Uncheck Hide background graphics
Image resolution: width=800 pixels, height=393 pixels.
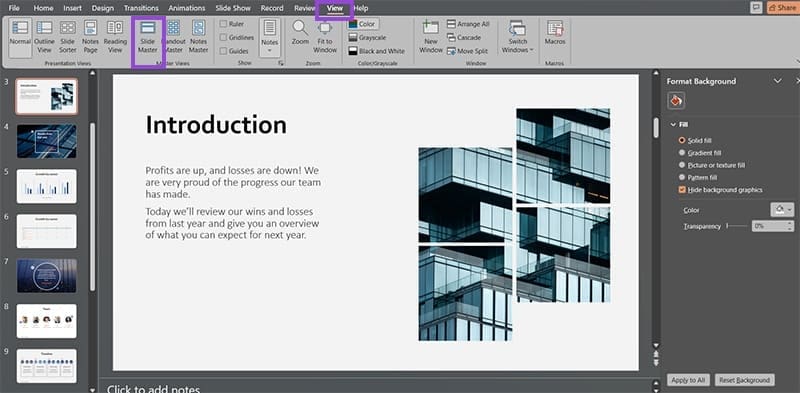(x=682, y=190)
